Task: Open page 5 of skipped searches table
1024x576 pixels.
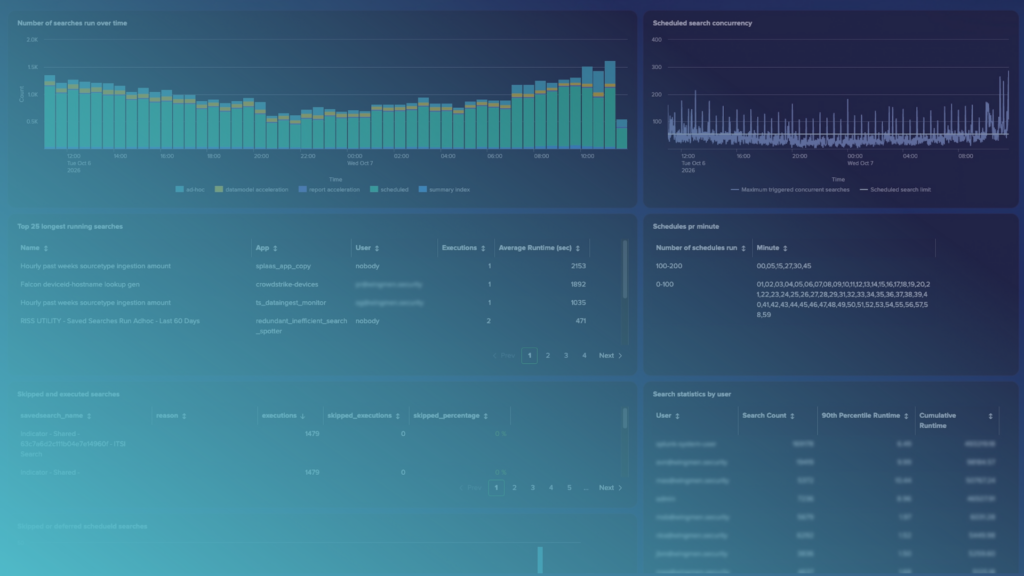Action: [x=569, y=488]
